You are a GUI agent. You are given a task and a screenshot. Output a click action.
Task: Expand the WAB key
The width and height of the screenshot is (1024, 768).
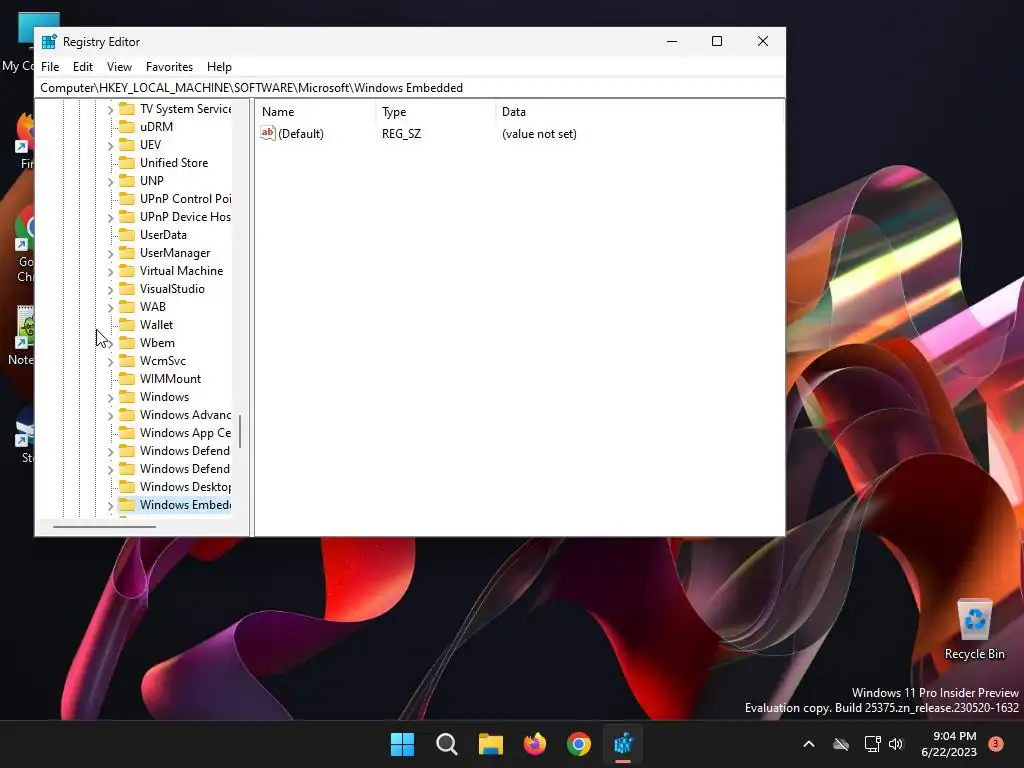click(110, 307)
